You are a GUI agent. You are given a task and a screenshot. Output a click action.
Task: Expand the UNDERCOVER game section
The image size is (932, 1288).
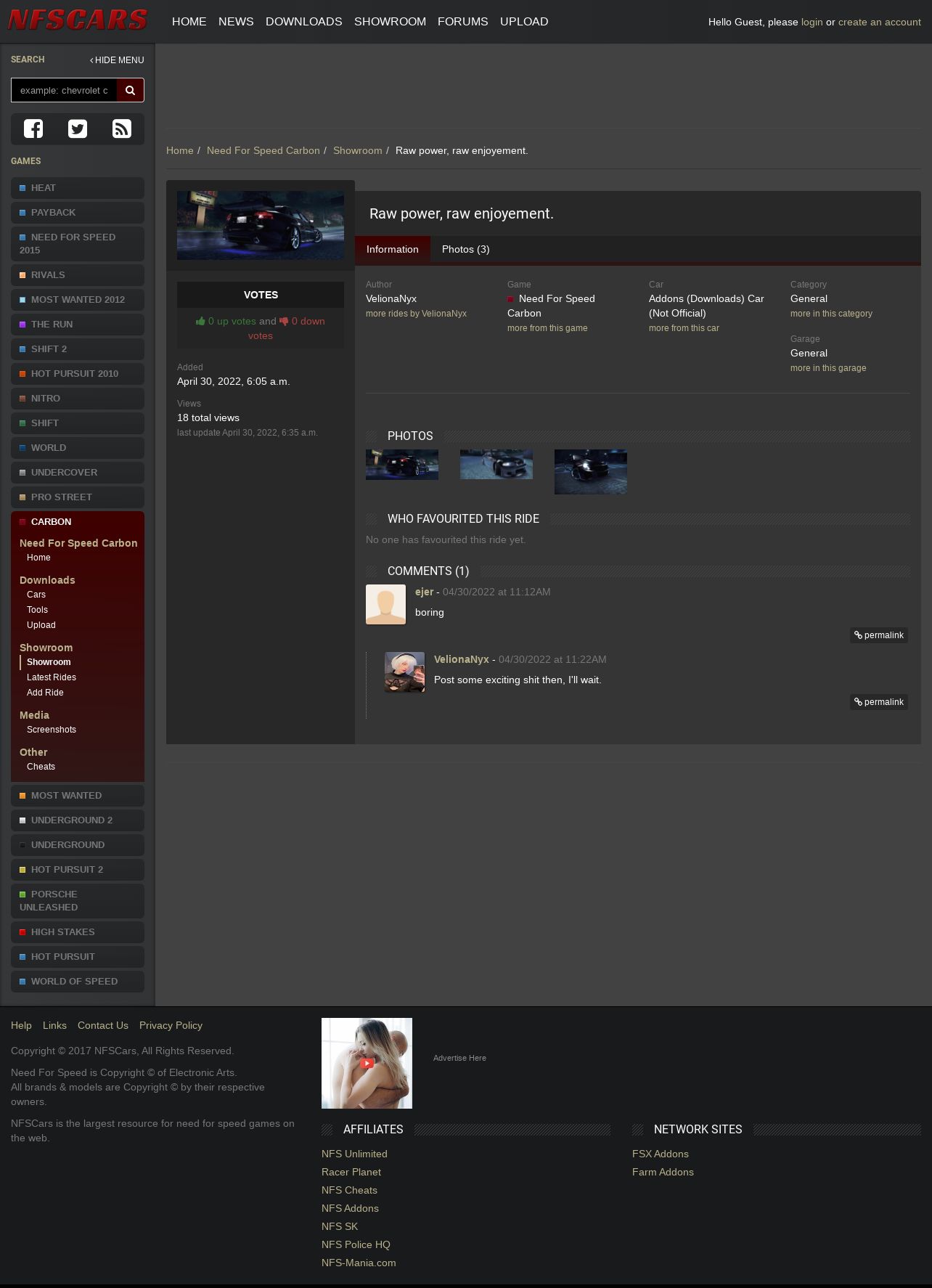point(78,473)
